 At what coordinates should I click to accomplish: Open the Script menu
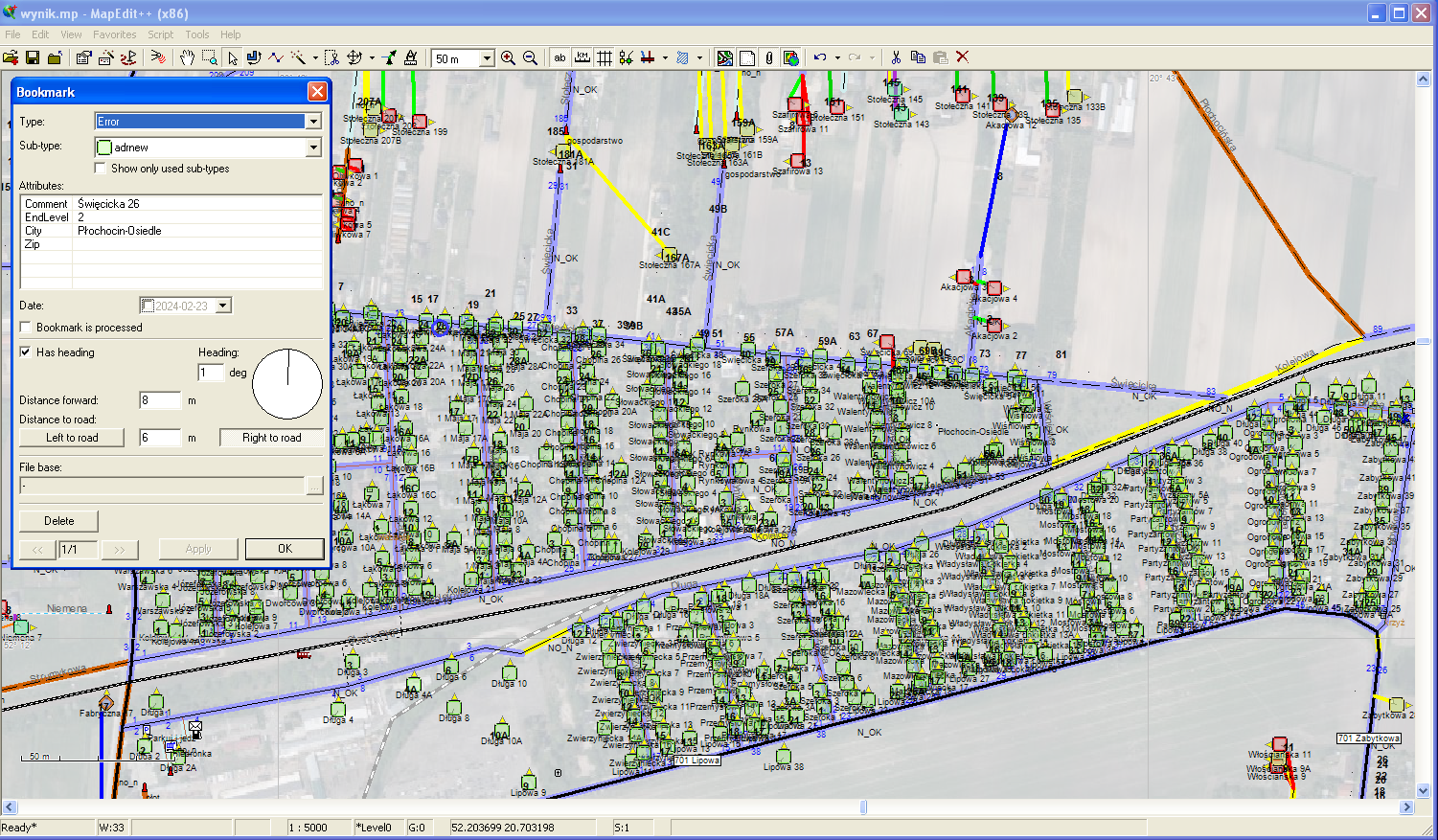click(x=160, y=34)
